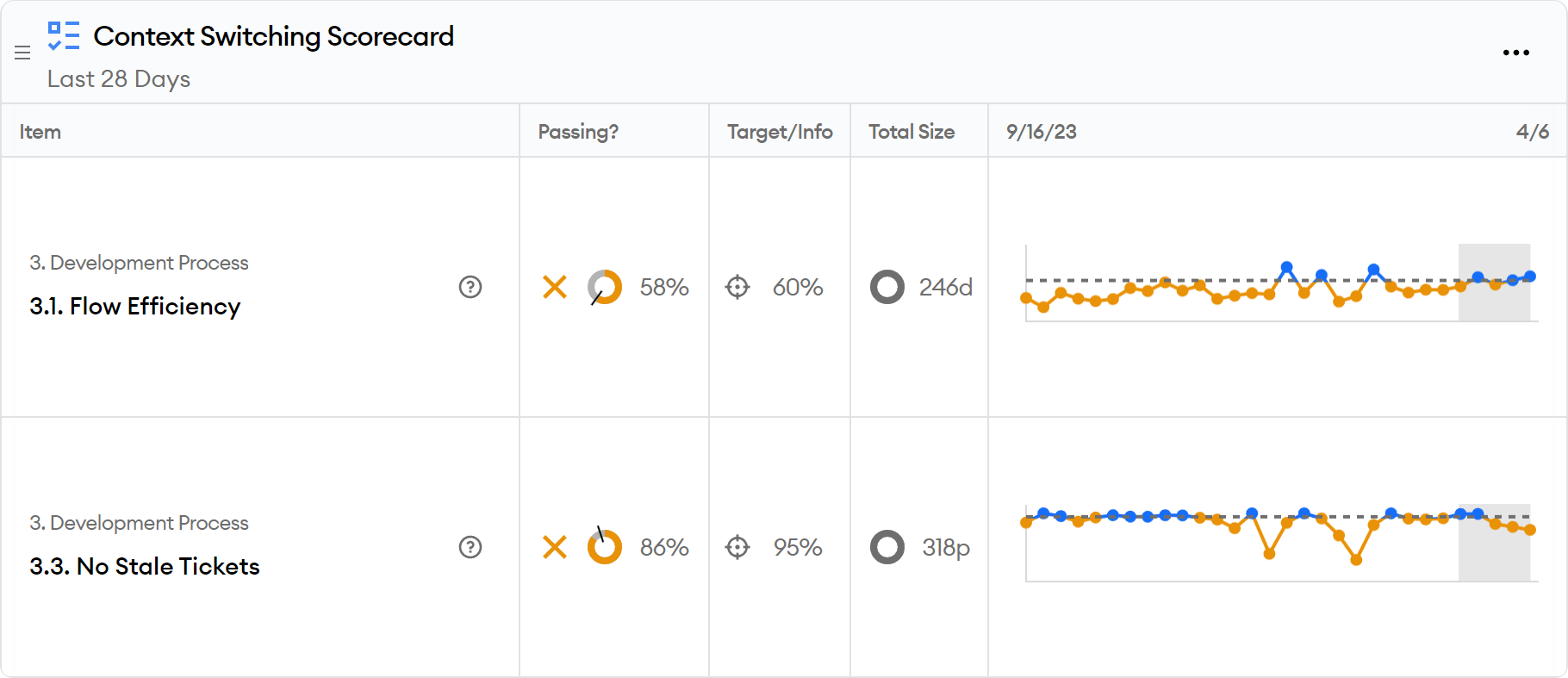The height and width of the screenshot is (678, 1568).
Task: Click the hamburger drag handle icon
Action: pyautogui.click(x=22, y=53)
